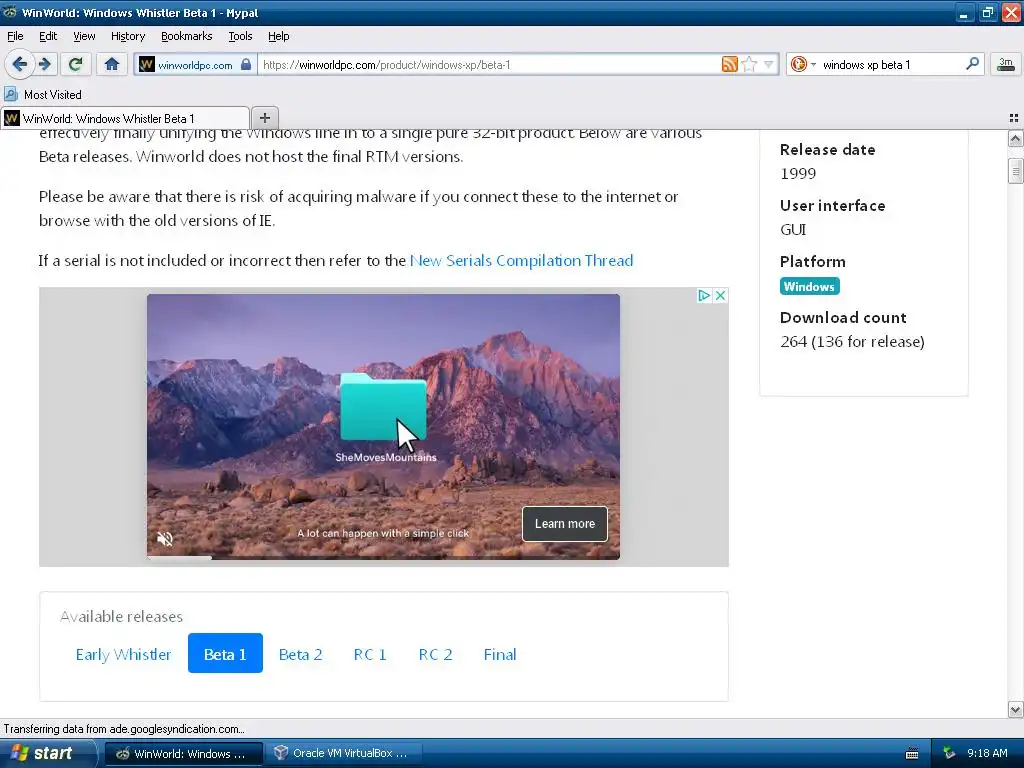Click the address bar URL field

[488, 65]
